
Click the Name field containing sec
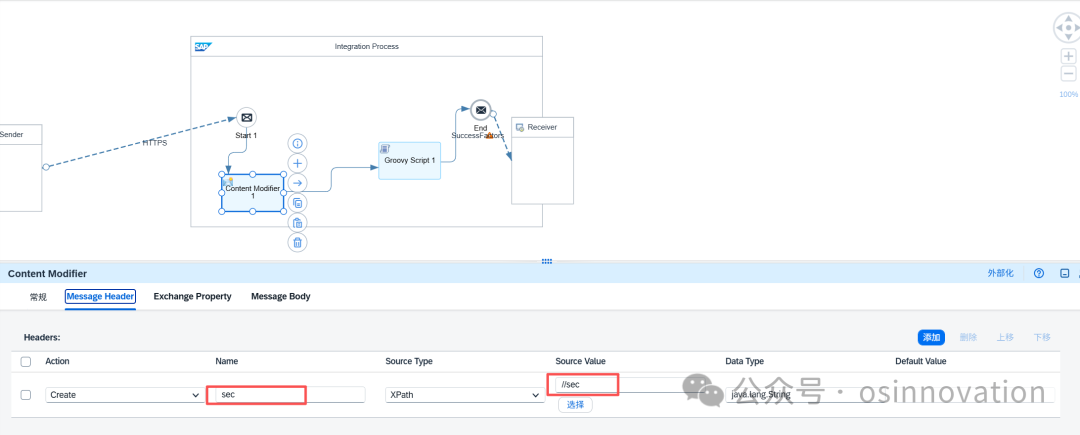tap(290, 395)
